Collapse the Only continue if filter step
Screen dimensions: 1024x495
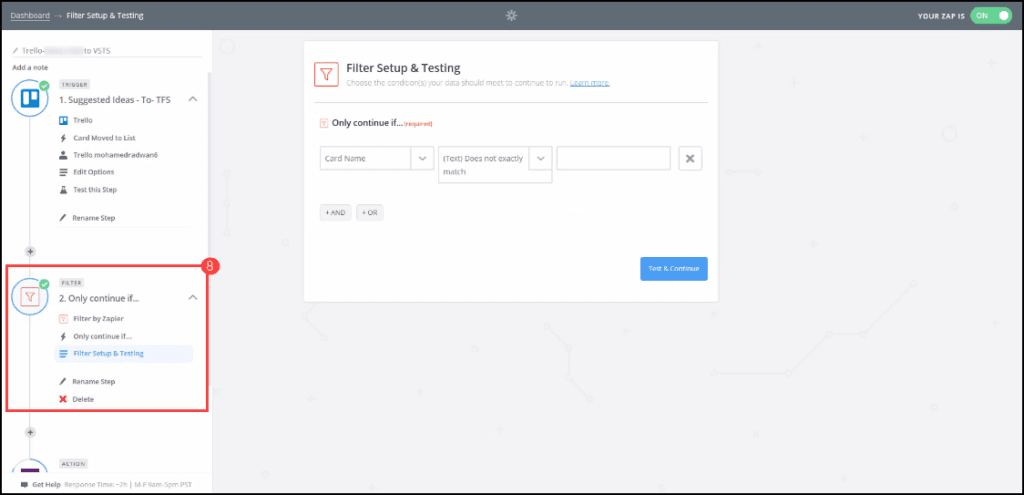click(193, 297)
